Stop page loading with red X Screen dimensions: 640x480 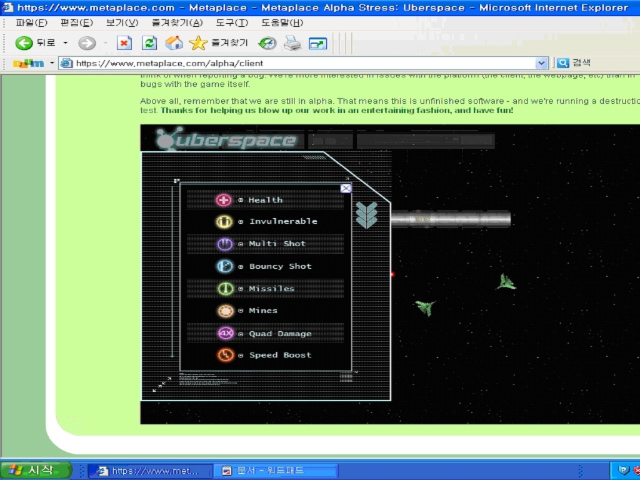tap(124, 43)
